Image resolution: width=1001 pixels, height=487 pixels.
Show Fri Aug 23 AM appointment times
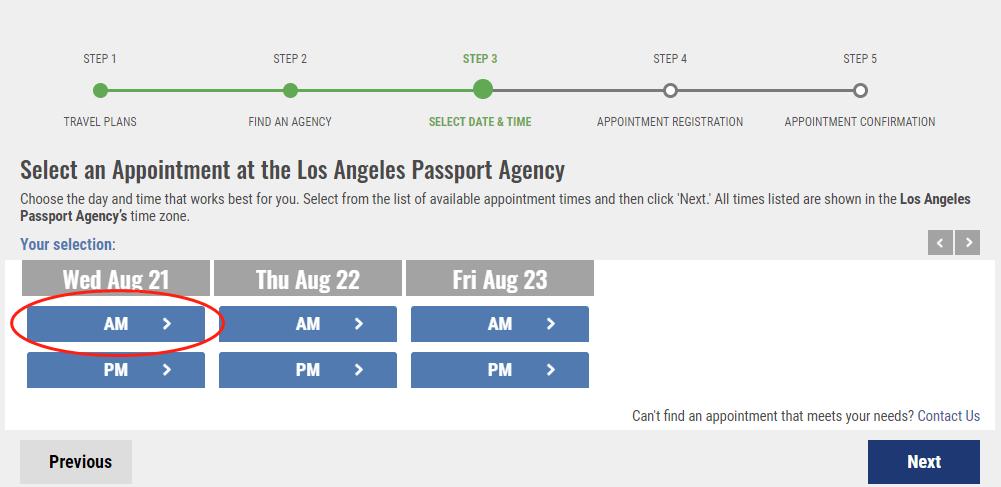(500, 324)
